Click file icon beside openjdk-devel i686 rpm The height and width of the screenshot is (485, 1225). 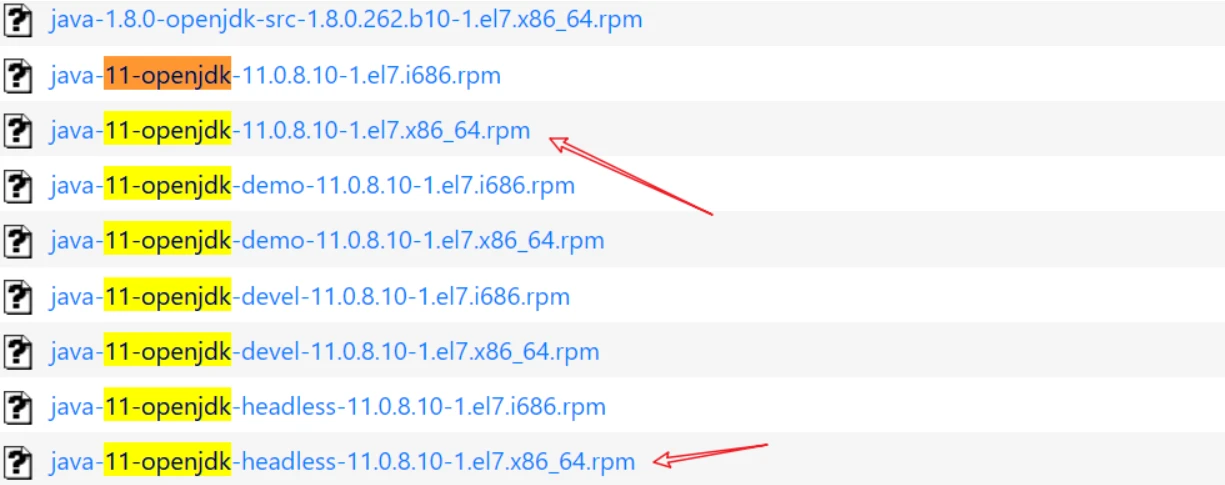coord(18,296)
